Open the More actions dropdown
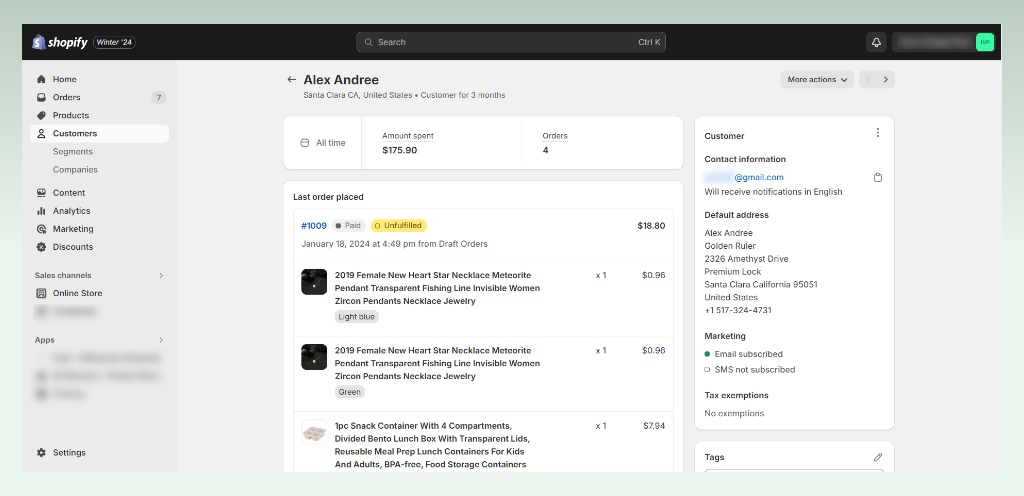 click(817, 80)
